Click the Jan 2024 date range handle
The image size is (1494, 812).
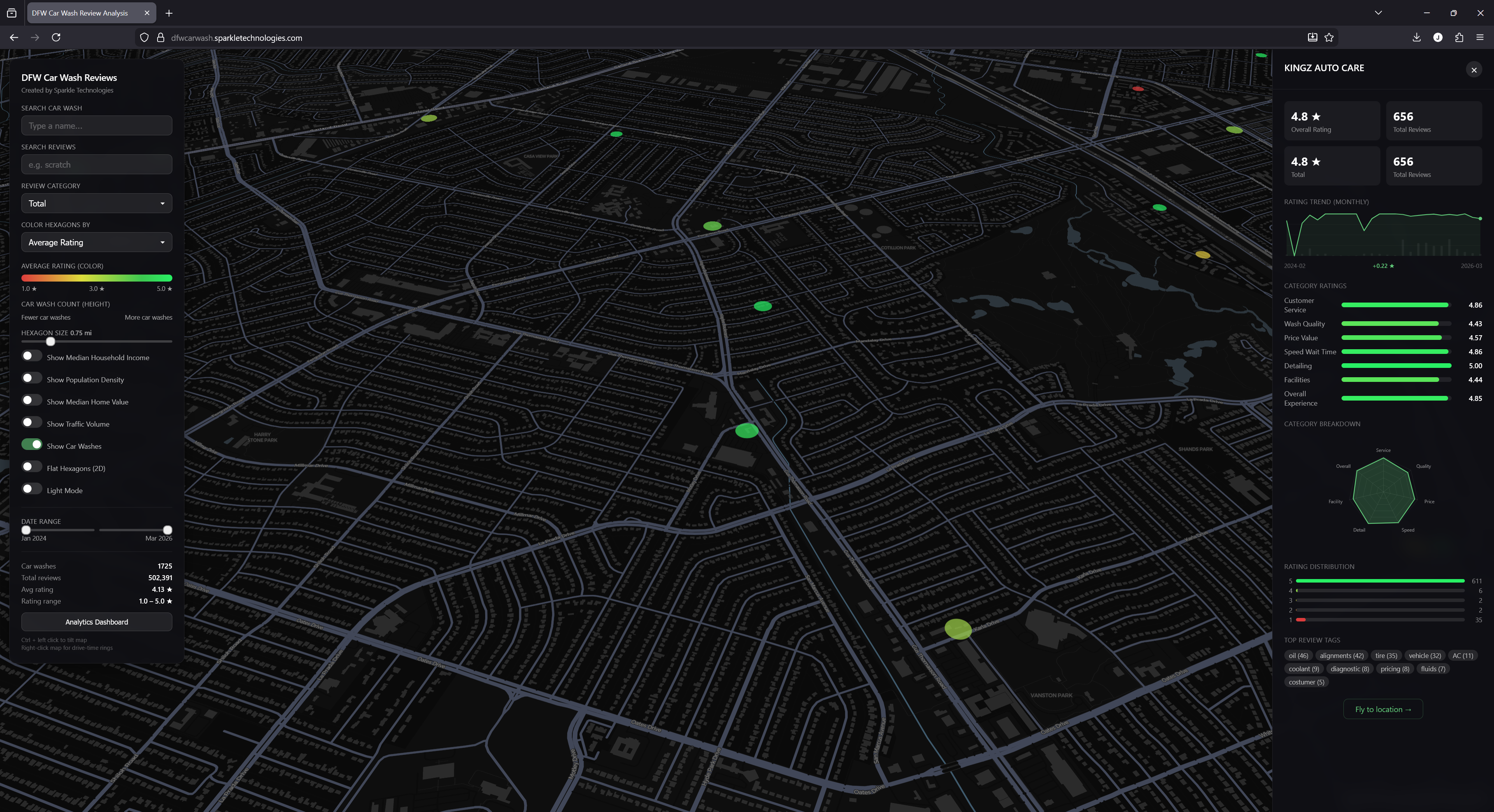(26, 530)
